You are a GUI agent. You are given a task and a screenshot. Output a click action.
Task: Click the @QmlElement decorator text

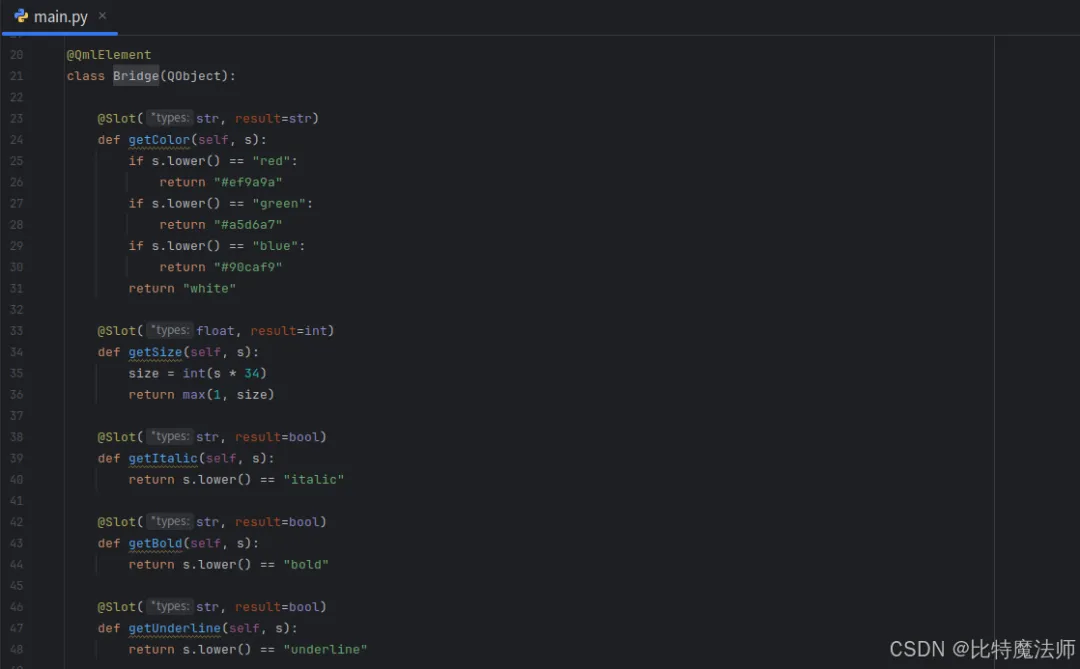point(109,54)
